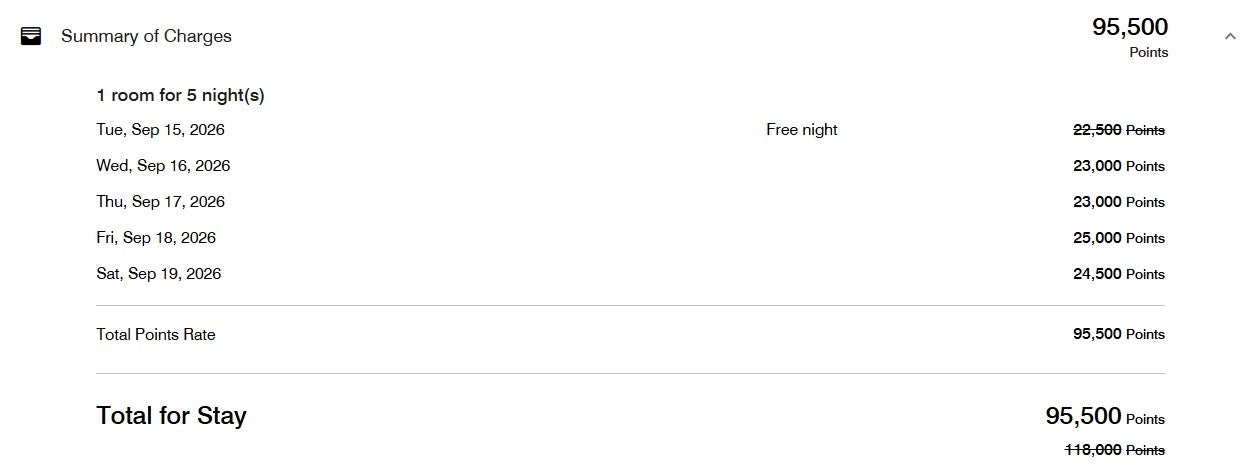Click the struck-through 22,500 Points value
The height and width of the screenshot is (468, 1255).
(x=1119, y=130)
